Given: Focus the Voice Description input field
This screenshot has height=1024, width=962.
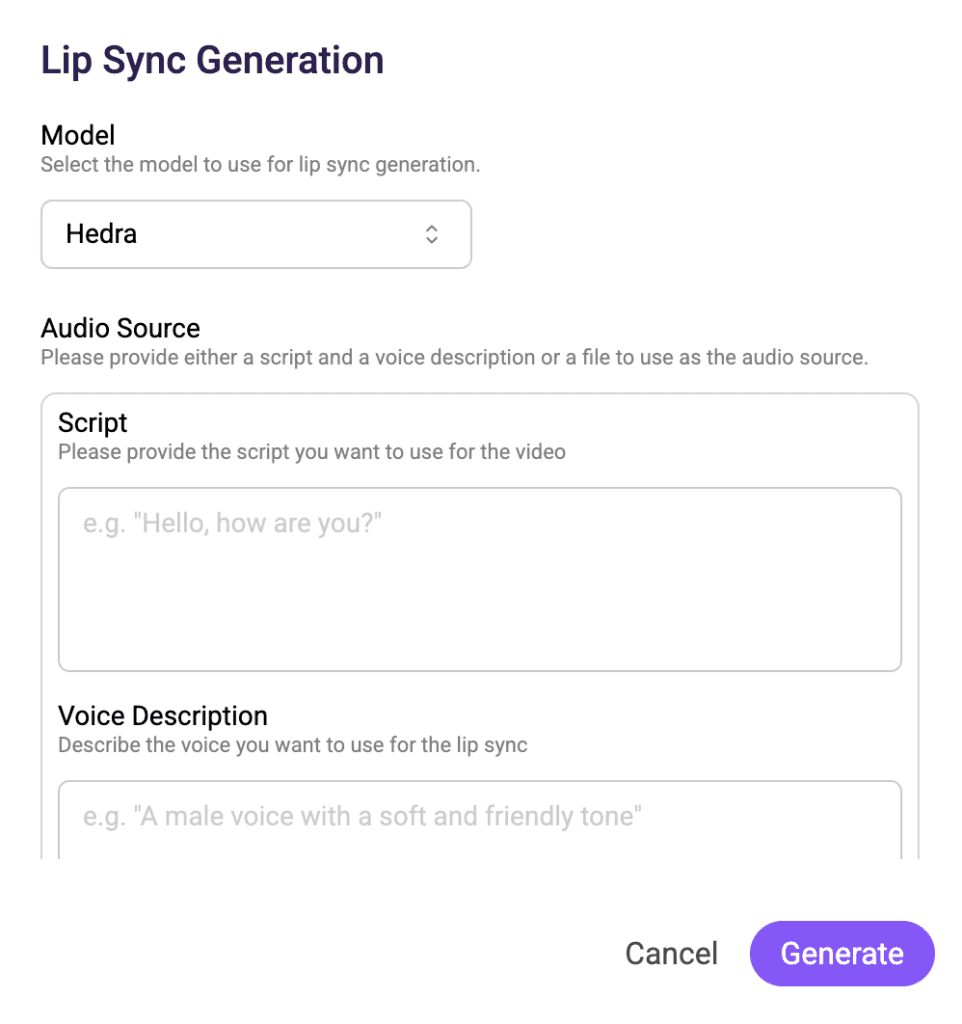Looking at the screenshot, I should [480, 820].
